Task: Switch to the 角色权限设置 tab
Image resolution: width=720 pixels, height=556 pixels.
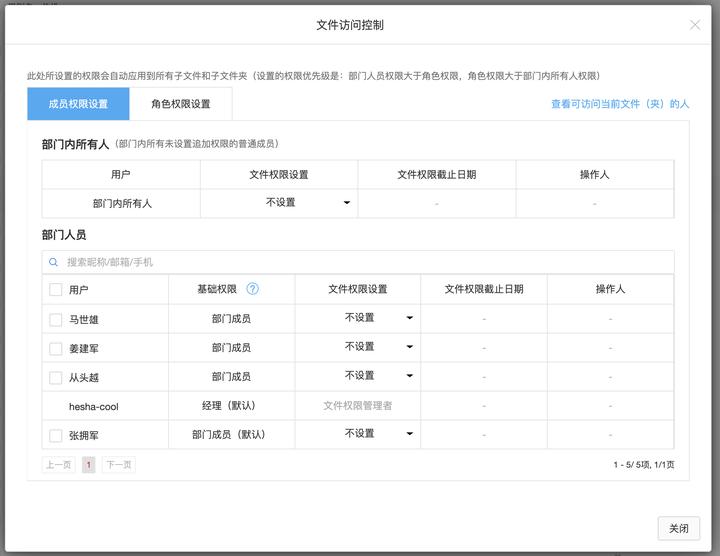Action: [181, 104]
